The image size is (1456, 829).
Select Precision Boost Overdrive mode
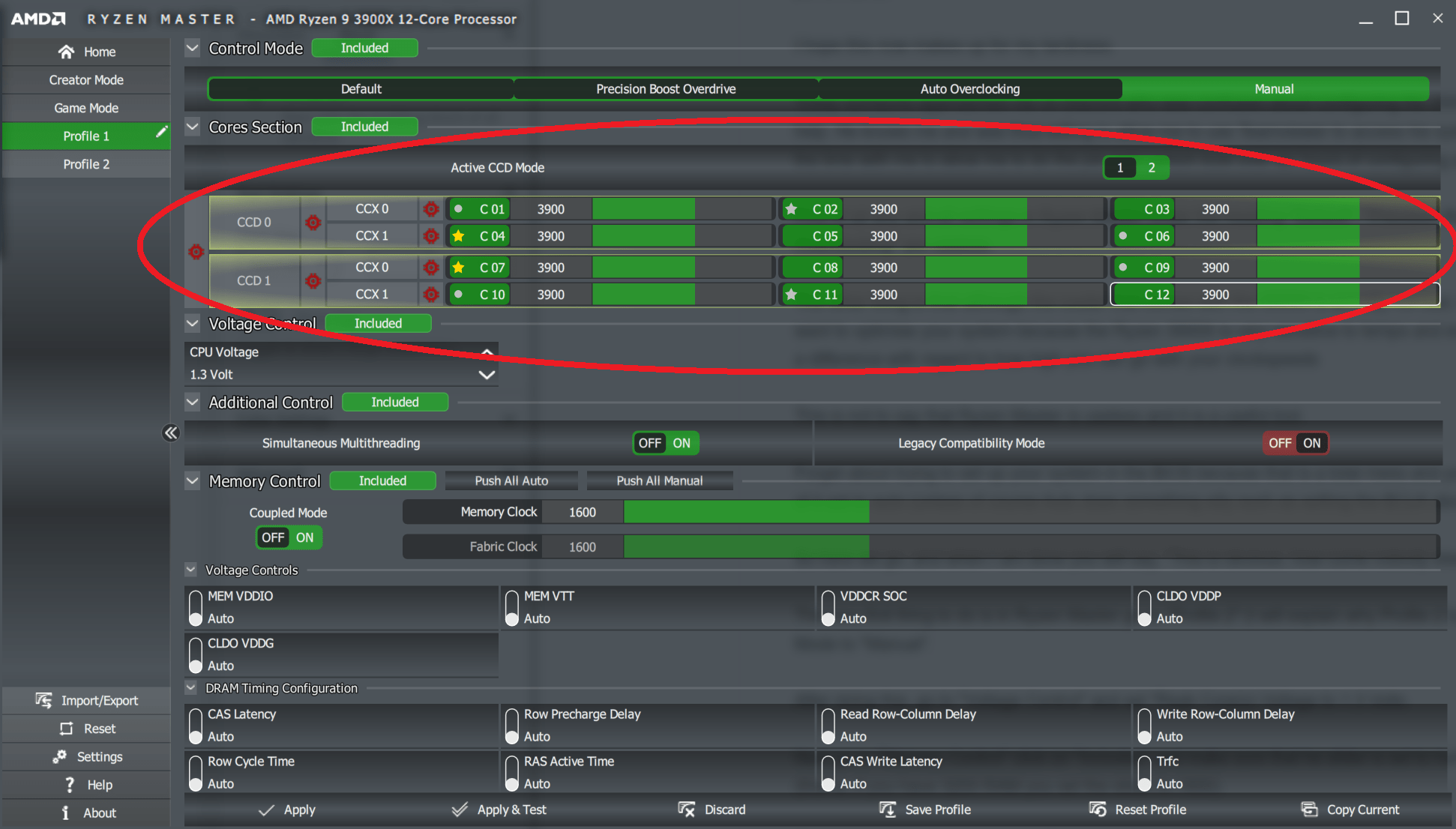click(666, 89)
